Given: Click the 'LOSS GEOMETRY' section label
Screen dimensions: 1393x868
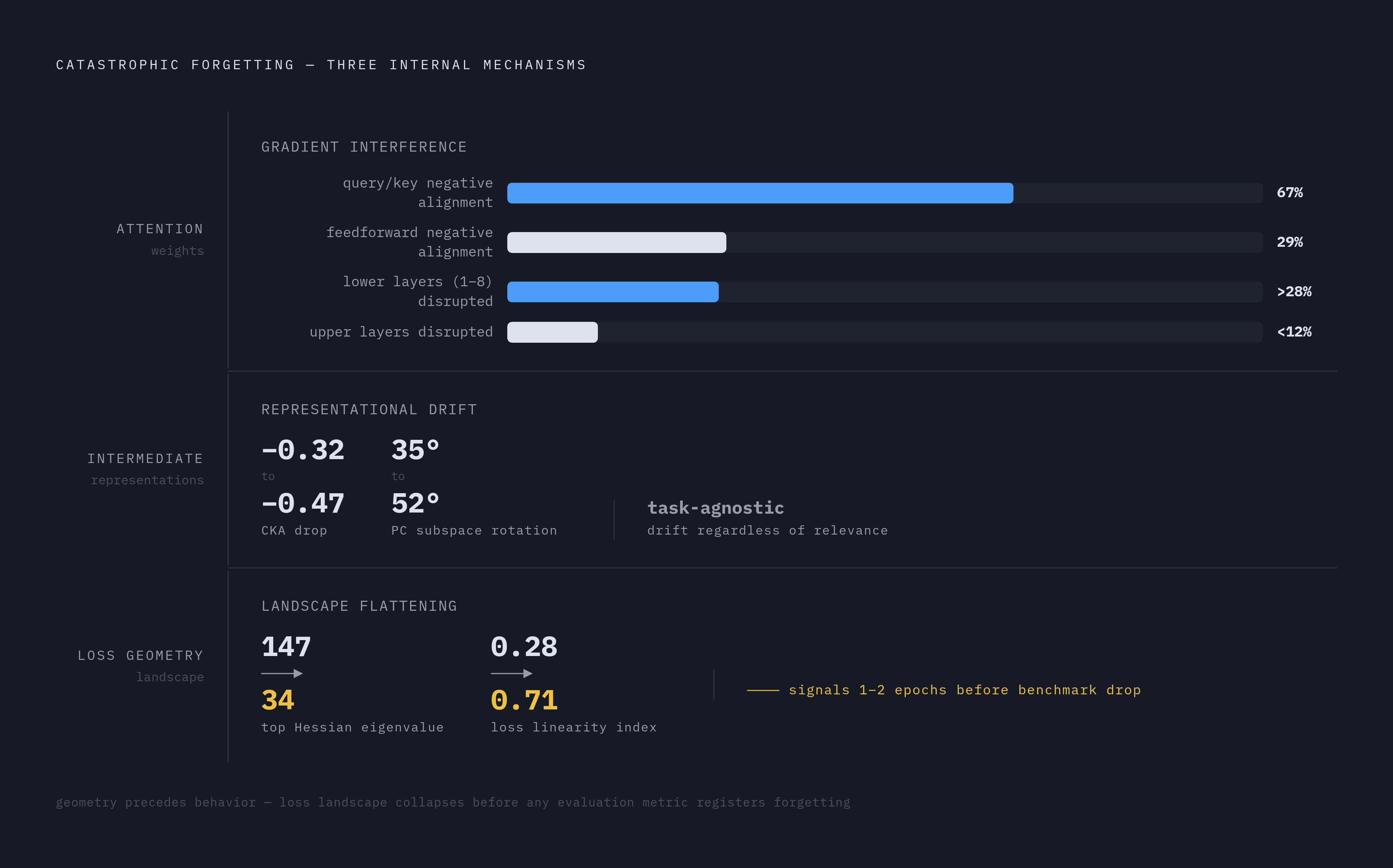Looking at the screenshot, I should [x=141, y=656].
